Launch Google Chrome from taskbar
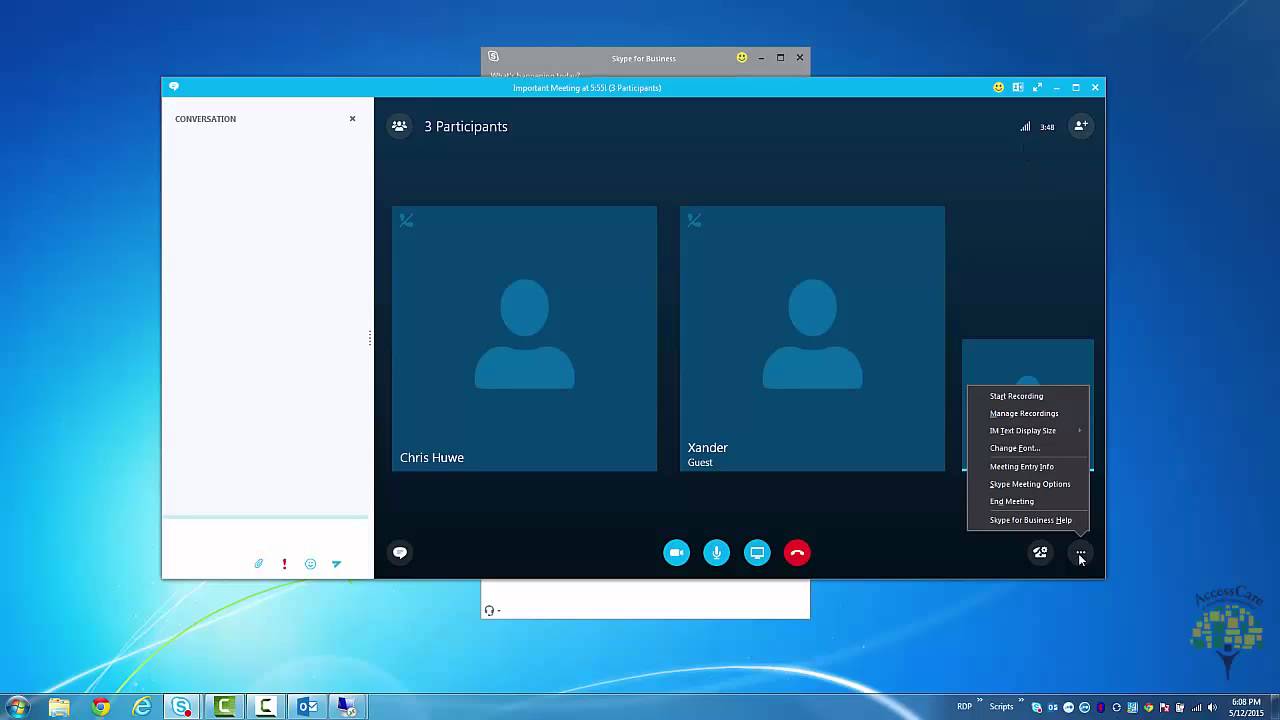The width and height of the screenshot is (1280, 720). coord(100,707)
